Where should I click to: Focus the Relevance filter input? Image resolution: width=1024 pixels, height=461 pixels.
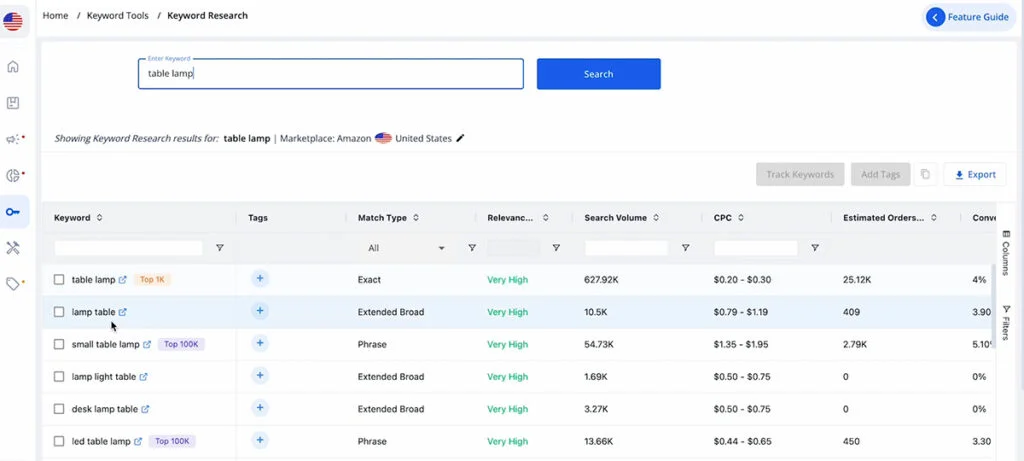[514, 248]
